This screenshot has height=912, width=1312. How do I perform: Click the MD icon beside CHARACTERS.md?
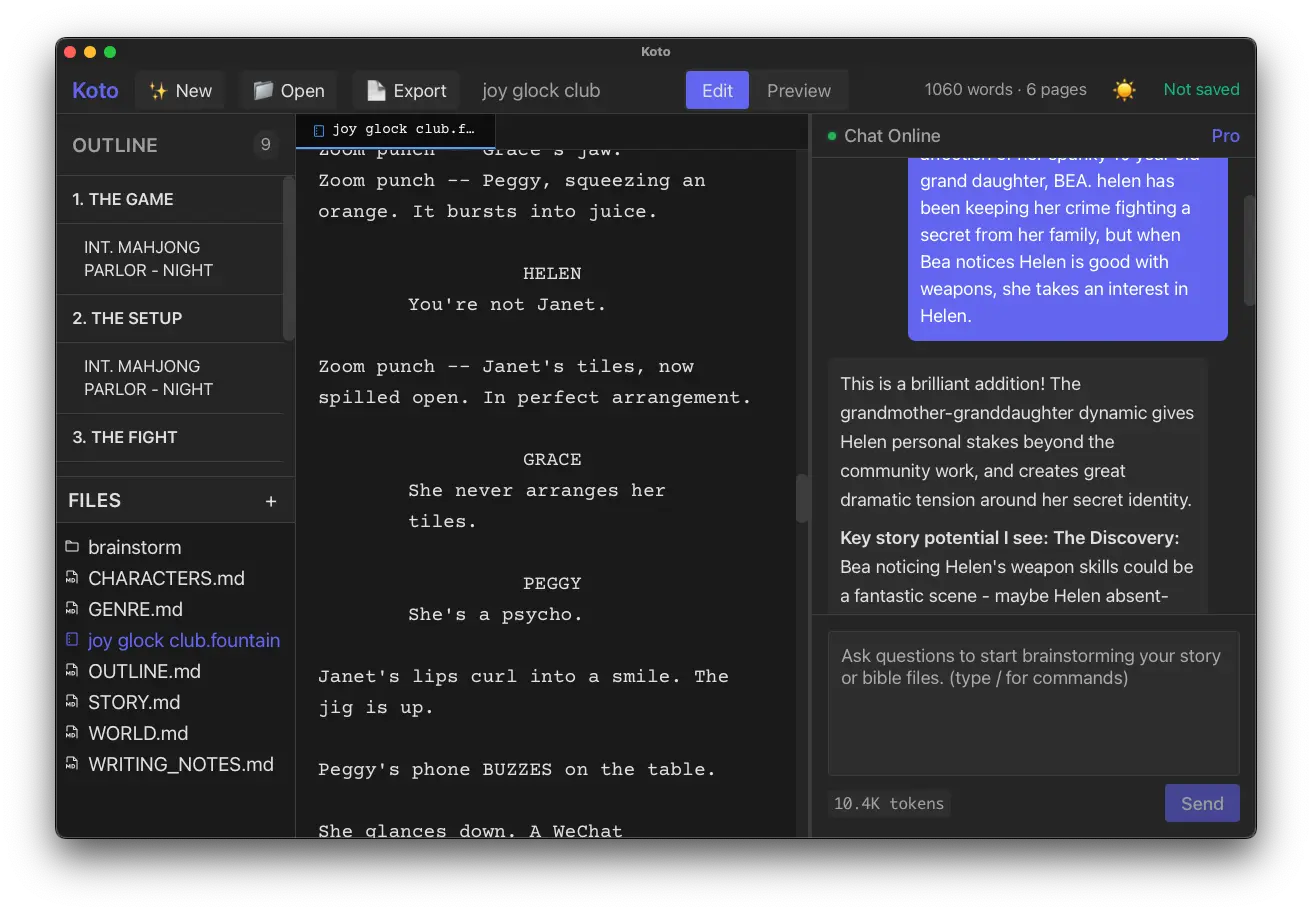click(x=71, y=578)
